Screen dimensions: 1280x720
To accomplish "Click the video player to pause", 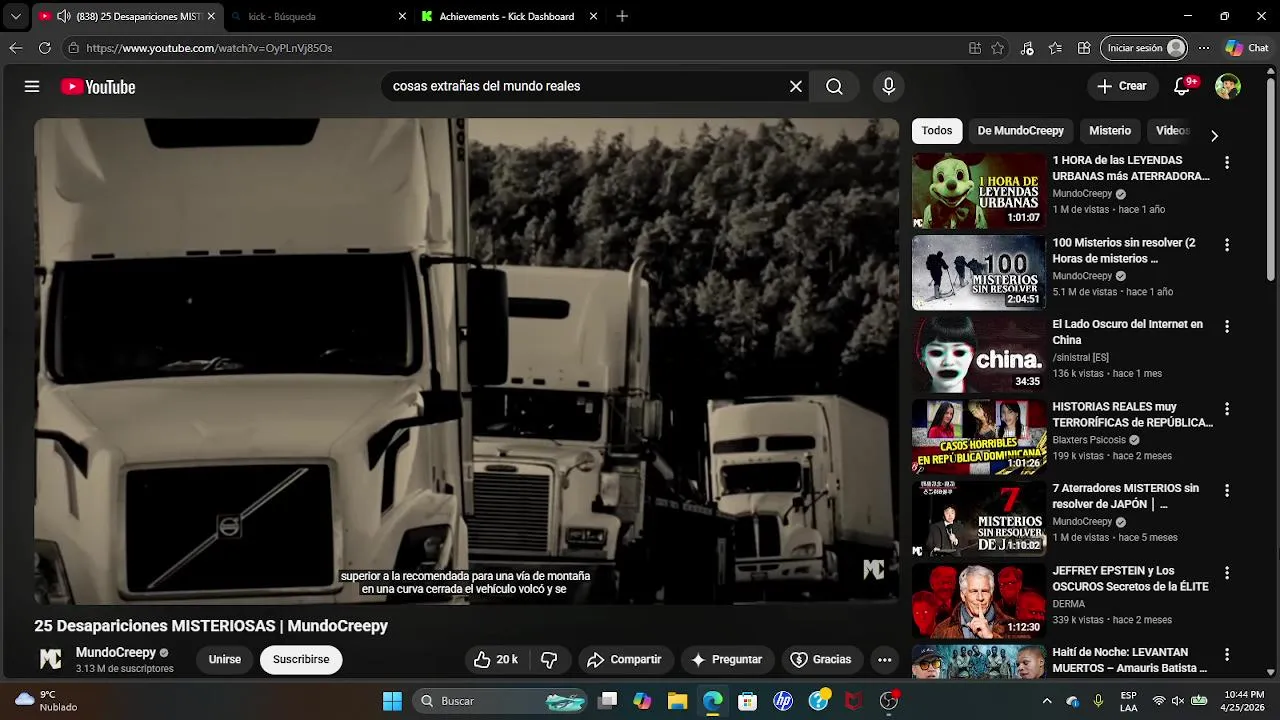I will [467, 360].
